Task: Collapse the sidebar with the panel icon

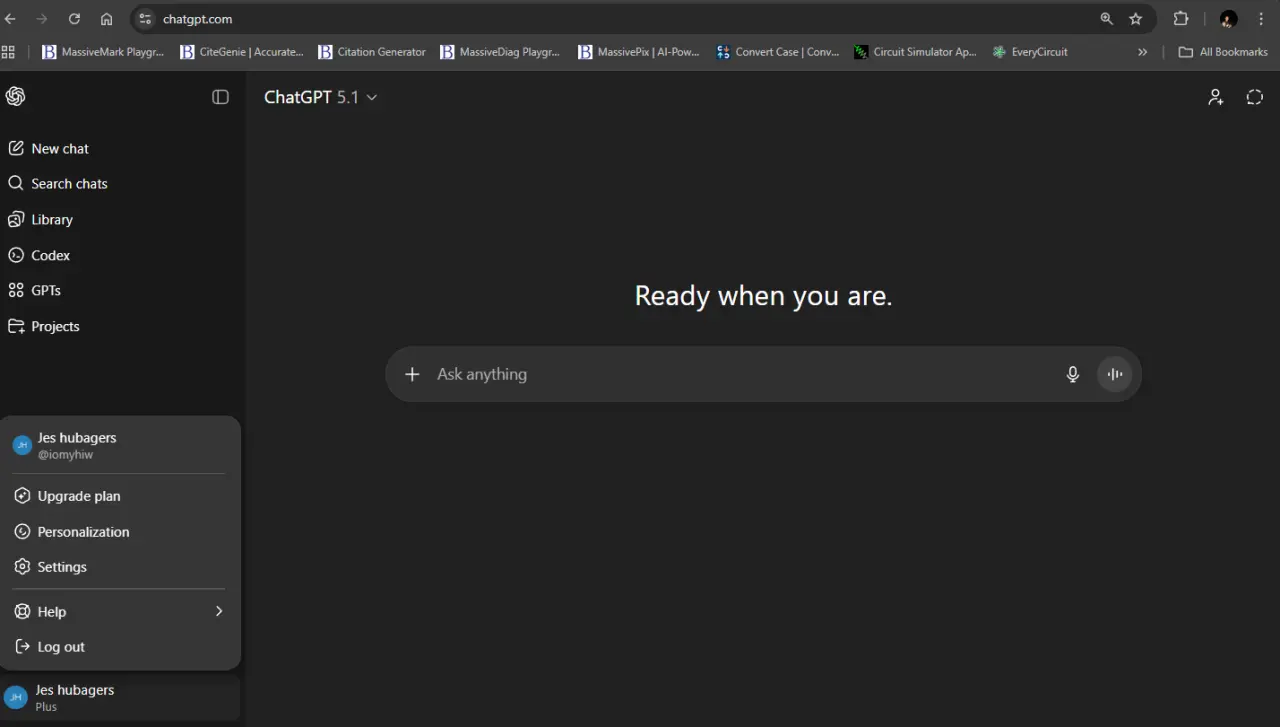Action: pos(221,97)
